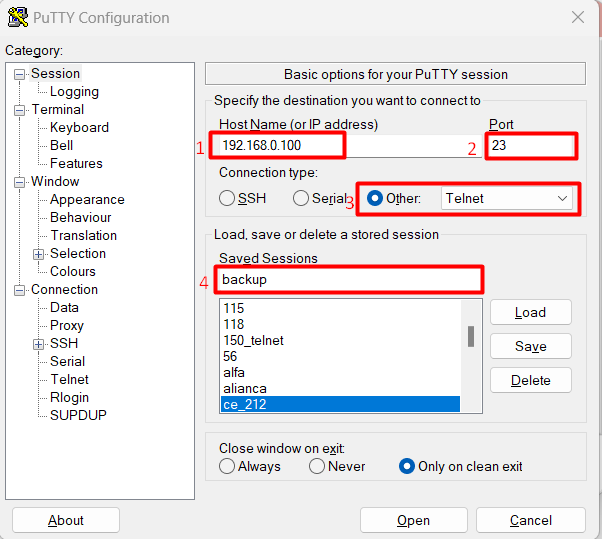
Task: Open the Behaviour settings category
Action: (x=81, y=217)
